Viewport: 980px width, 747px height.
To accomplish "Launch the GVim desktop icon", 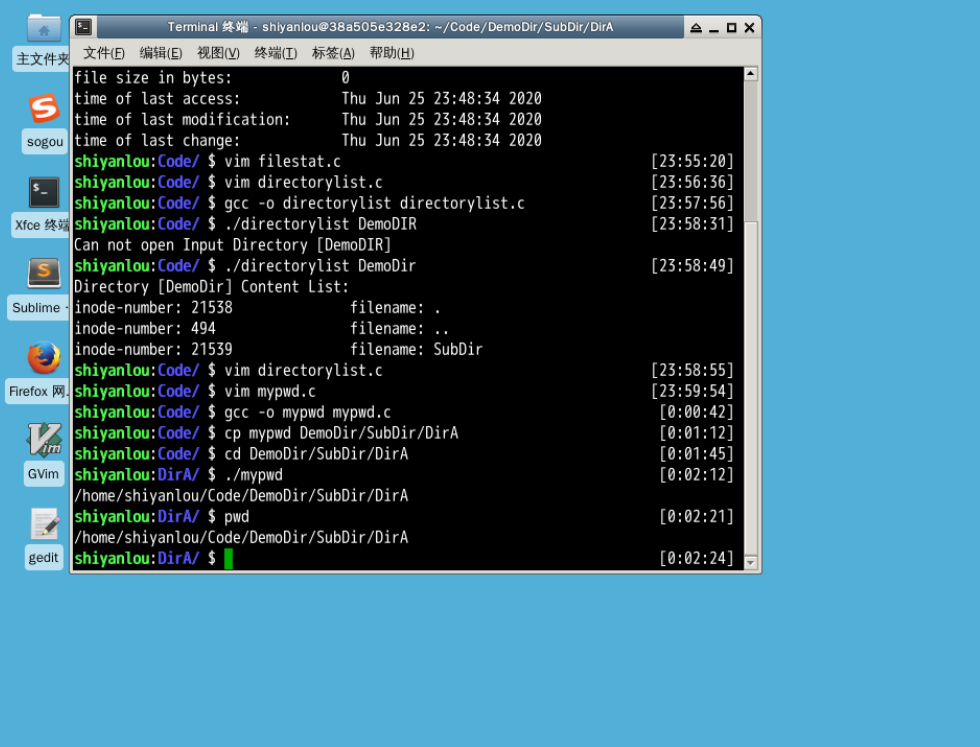I will [44, 440].
